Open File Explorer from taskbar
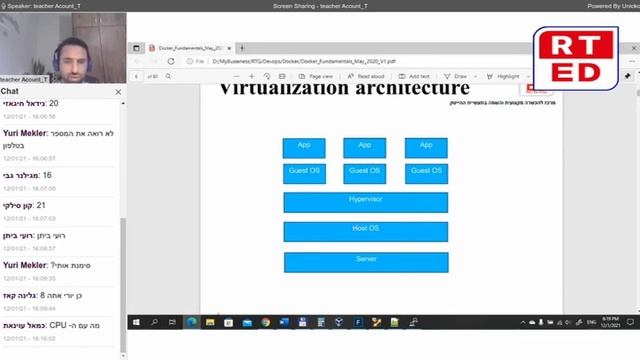The image size is (640, 360). 210,322
